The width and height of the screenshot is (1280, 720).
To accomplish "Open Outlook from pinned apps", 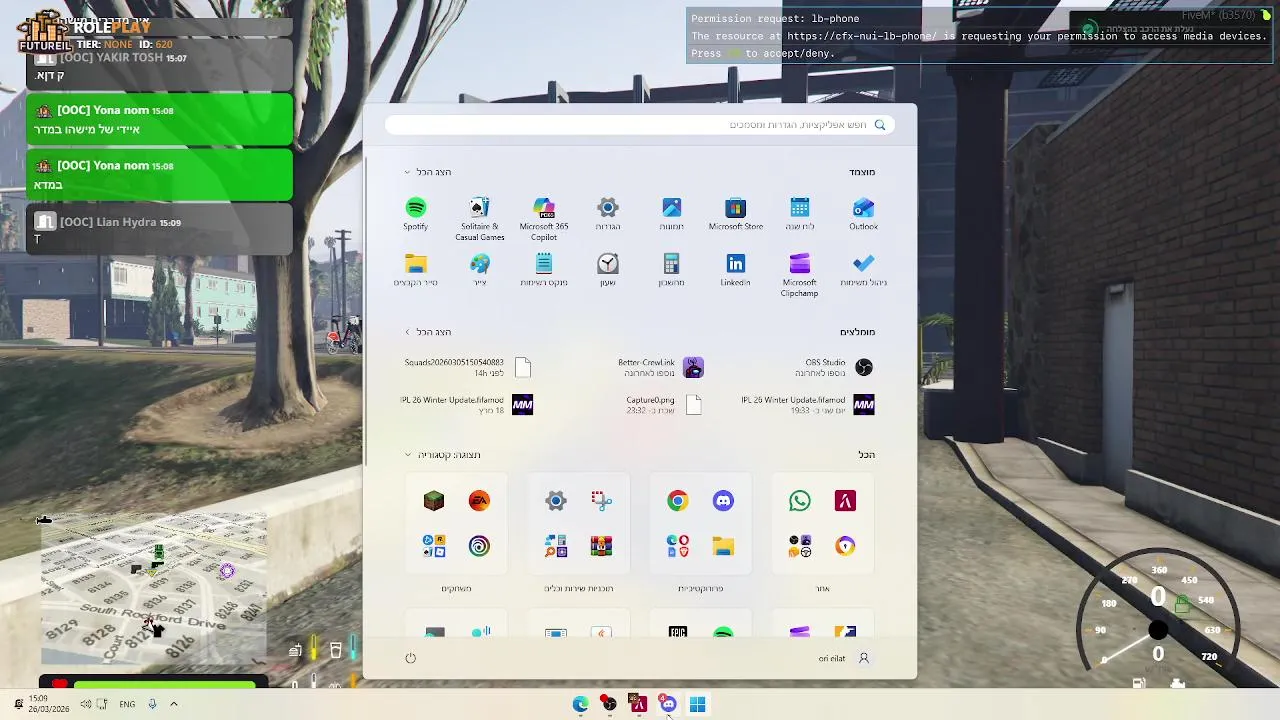I will click(x=863, y=214).
